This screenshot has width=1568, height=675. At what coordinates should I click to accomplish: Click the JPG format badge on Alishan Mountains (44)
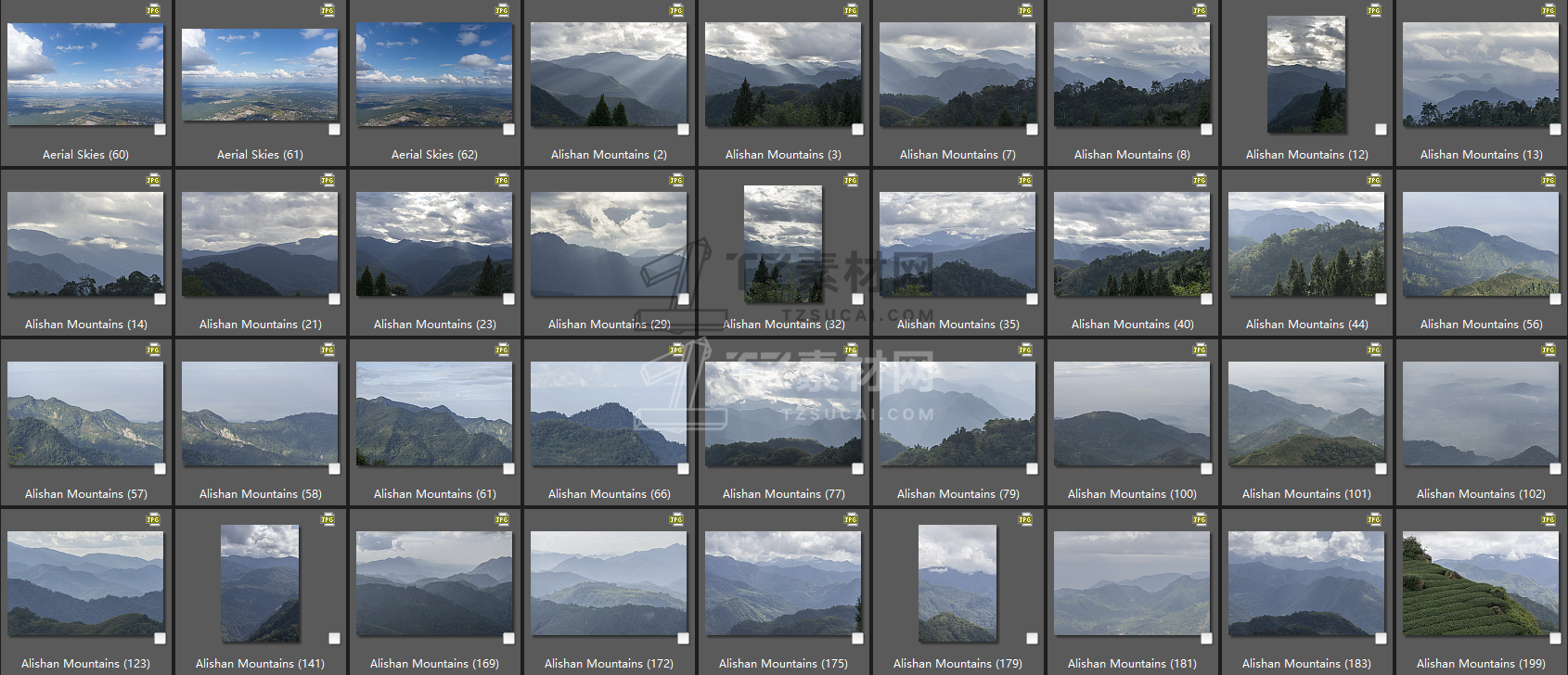pyautogui.click(x=1374, y=181)
